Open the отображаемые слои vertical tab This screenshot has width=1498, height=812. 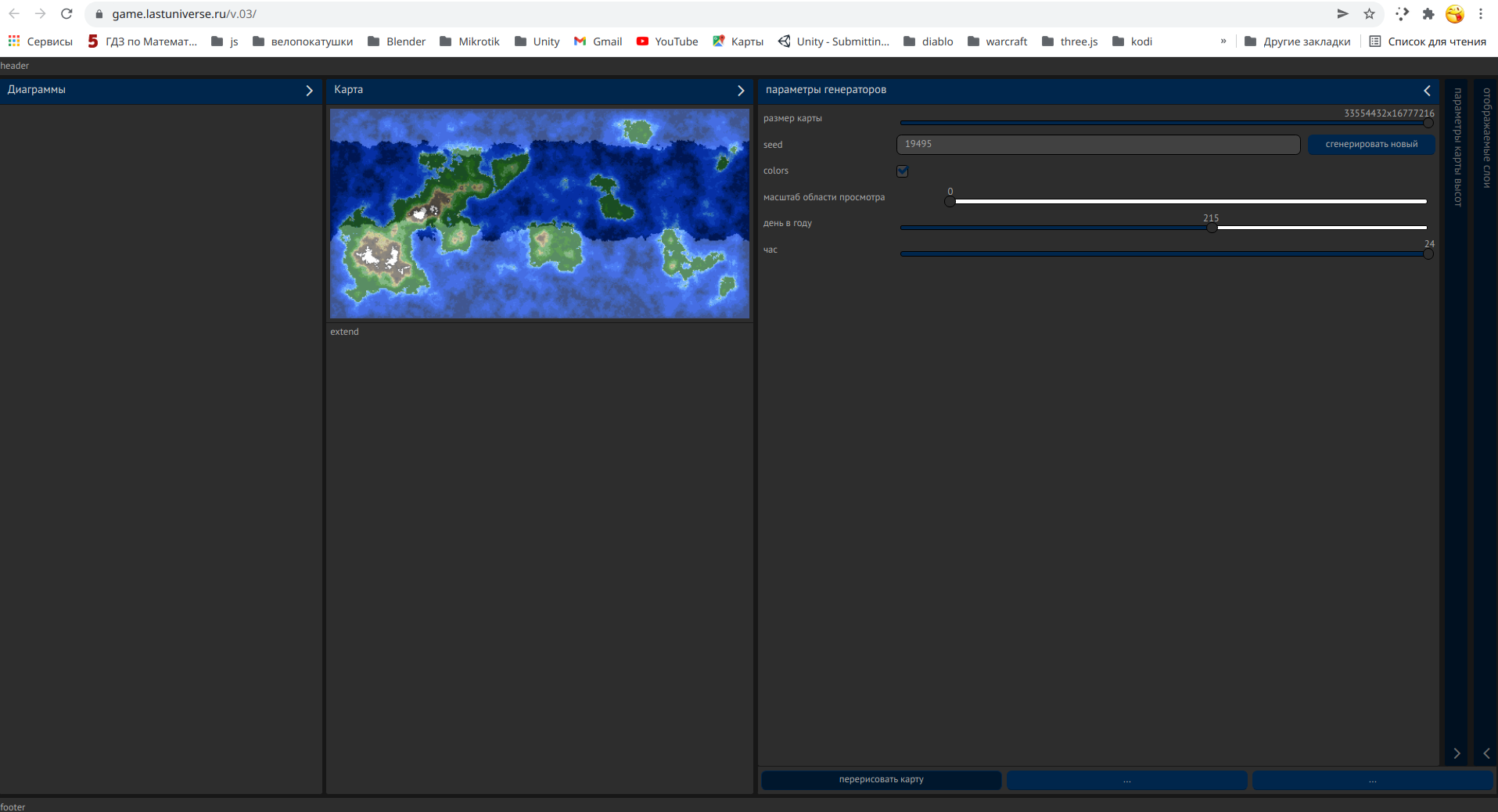tap(1487, 138)
